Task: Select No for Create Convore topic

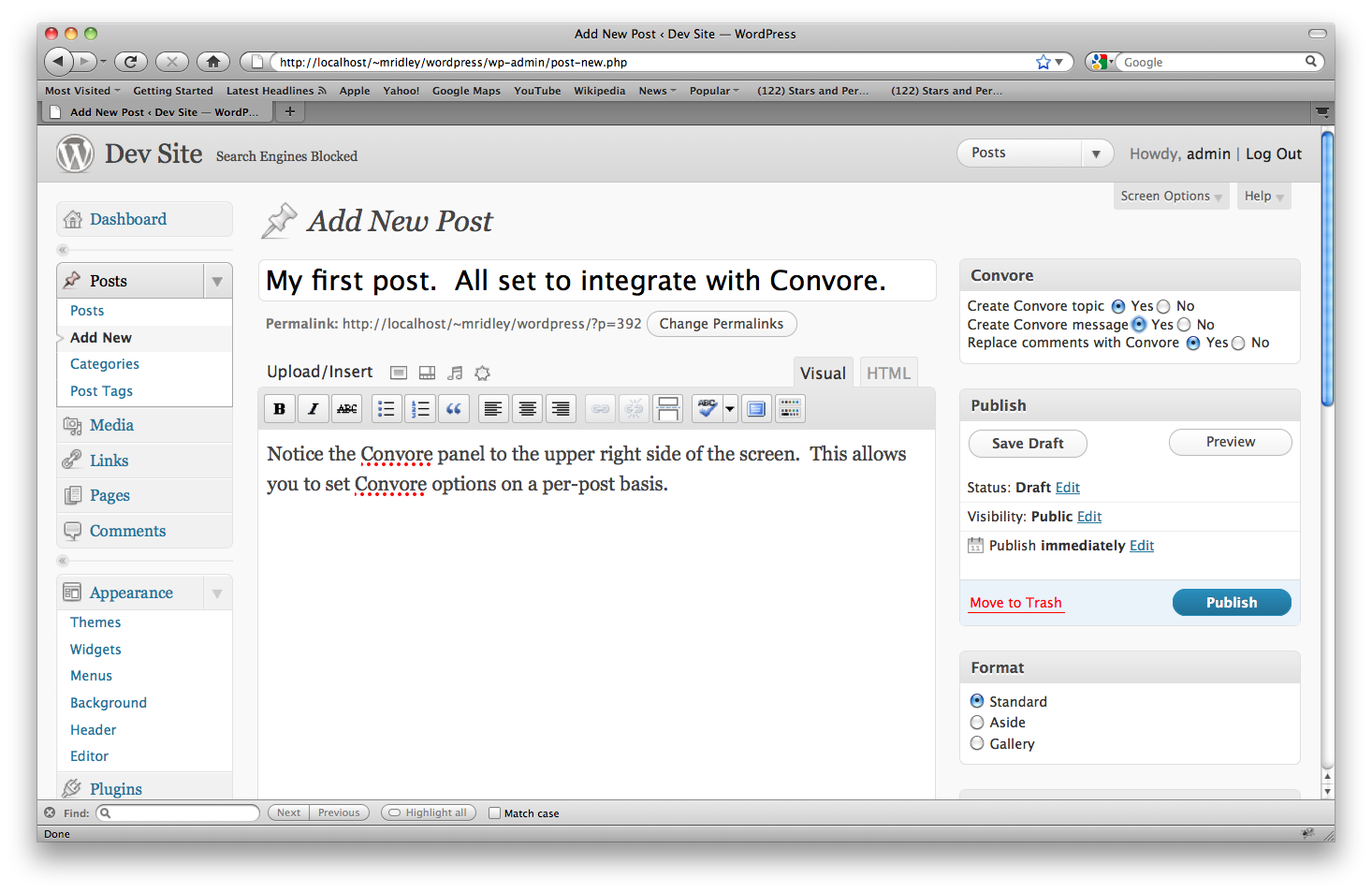Action: click(1163, 306)
